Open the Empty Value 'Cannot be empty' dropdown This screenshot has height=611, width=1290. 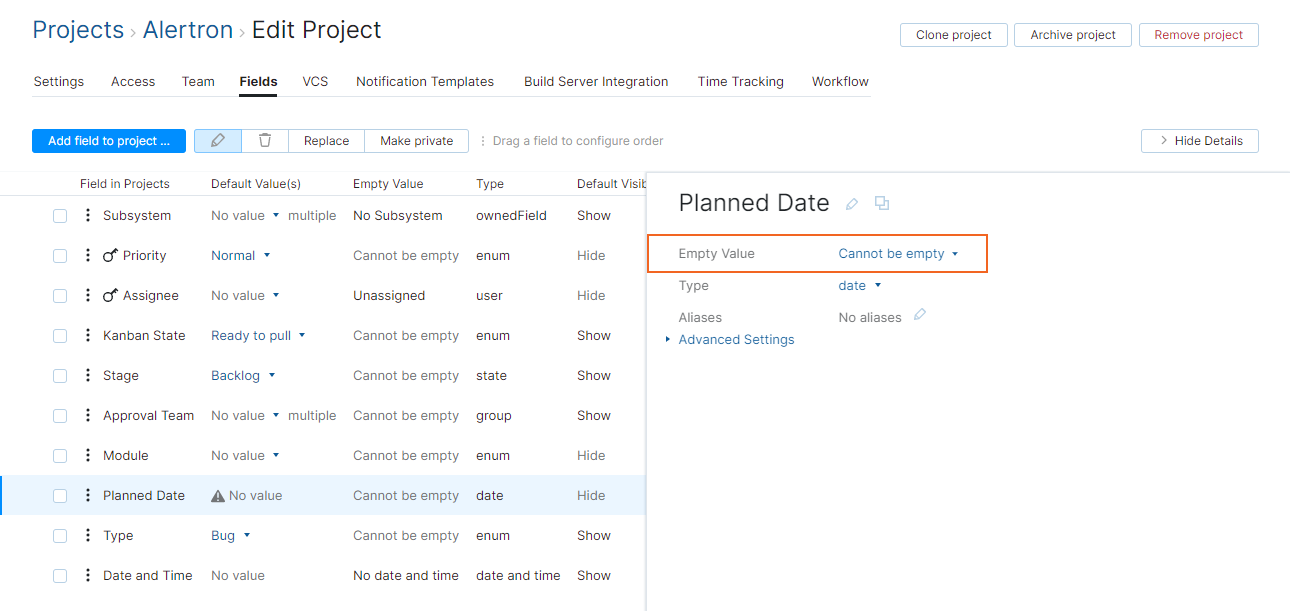[898, 254]
